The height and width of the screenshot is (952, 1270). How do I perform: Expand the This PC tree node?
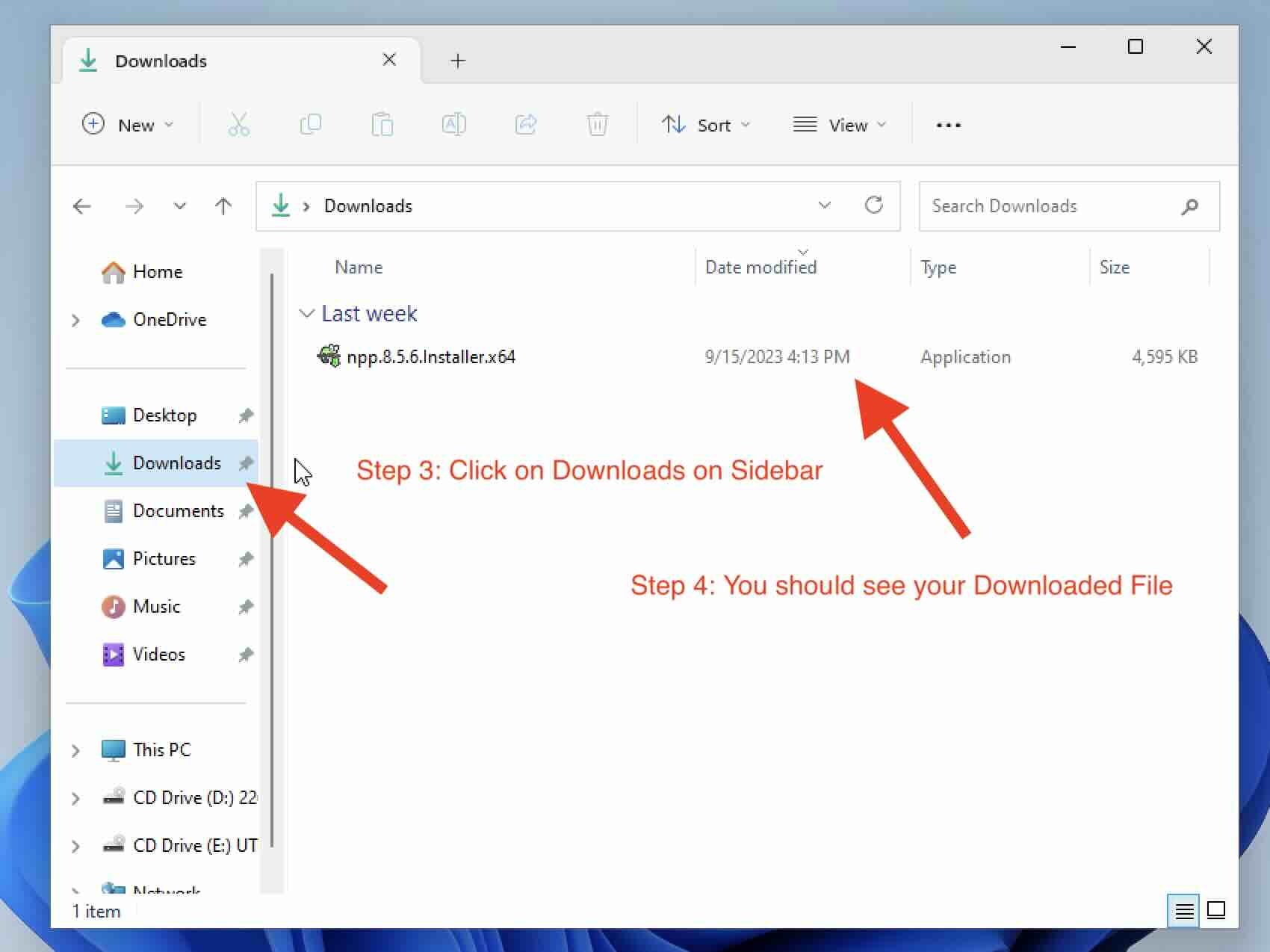pos(75,750)
